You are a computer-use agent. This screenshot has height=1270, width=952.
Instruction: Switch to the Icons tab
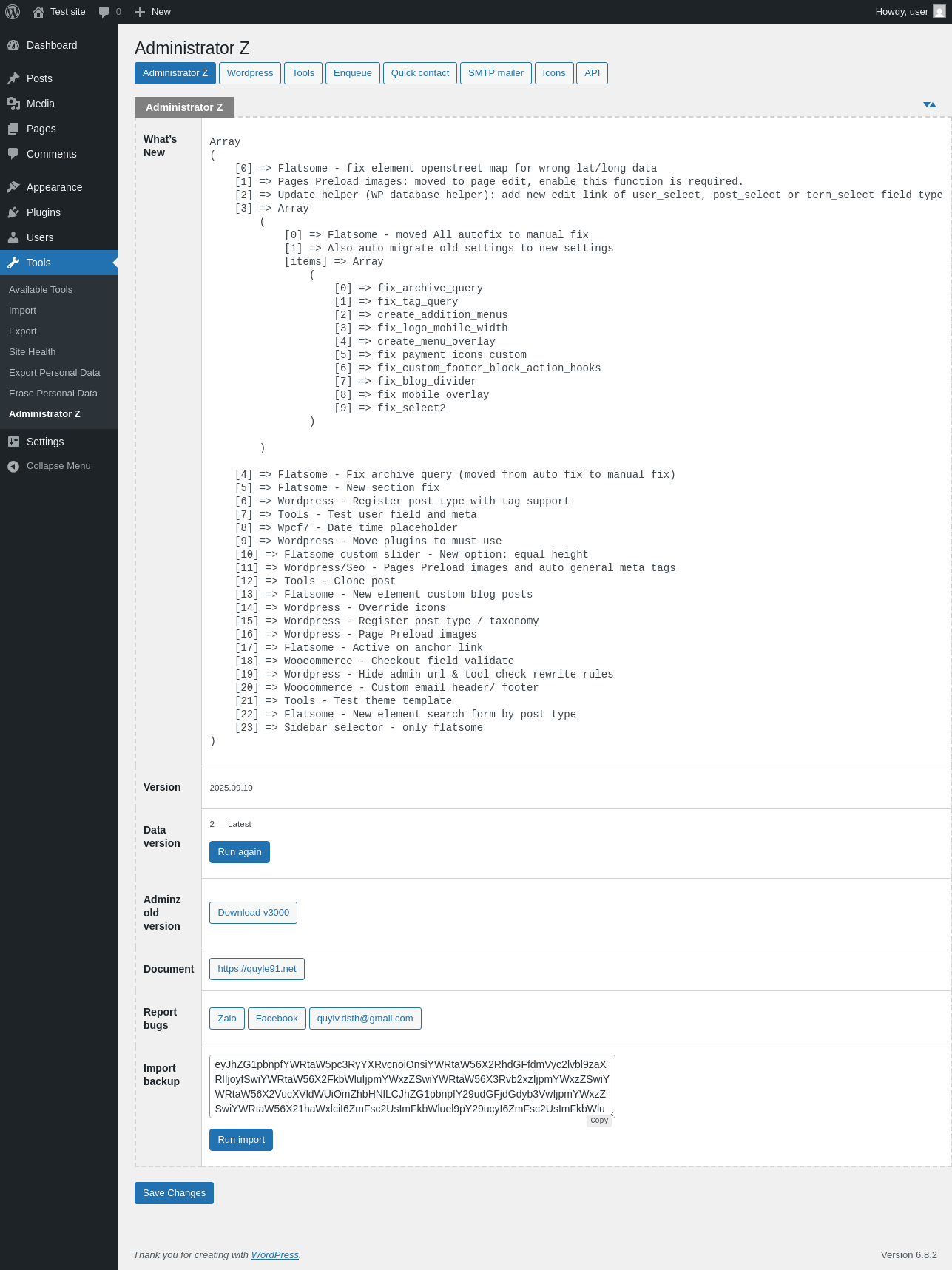point(554,73)
